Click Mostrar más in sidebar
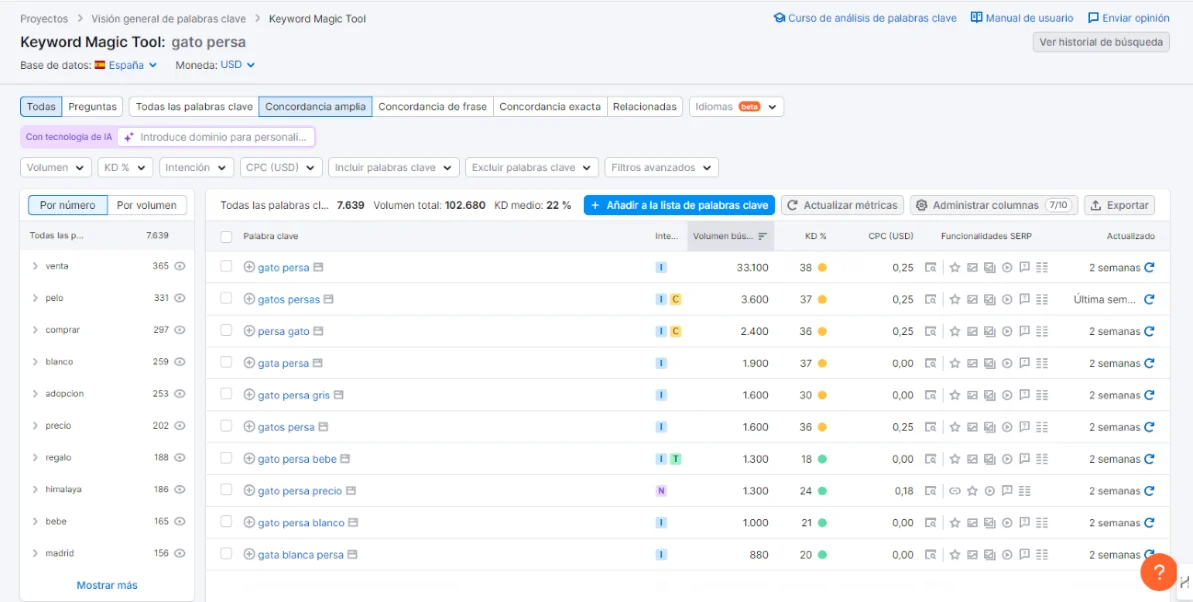This screenshot has height=602, width=1193. click(107, 585)
